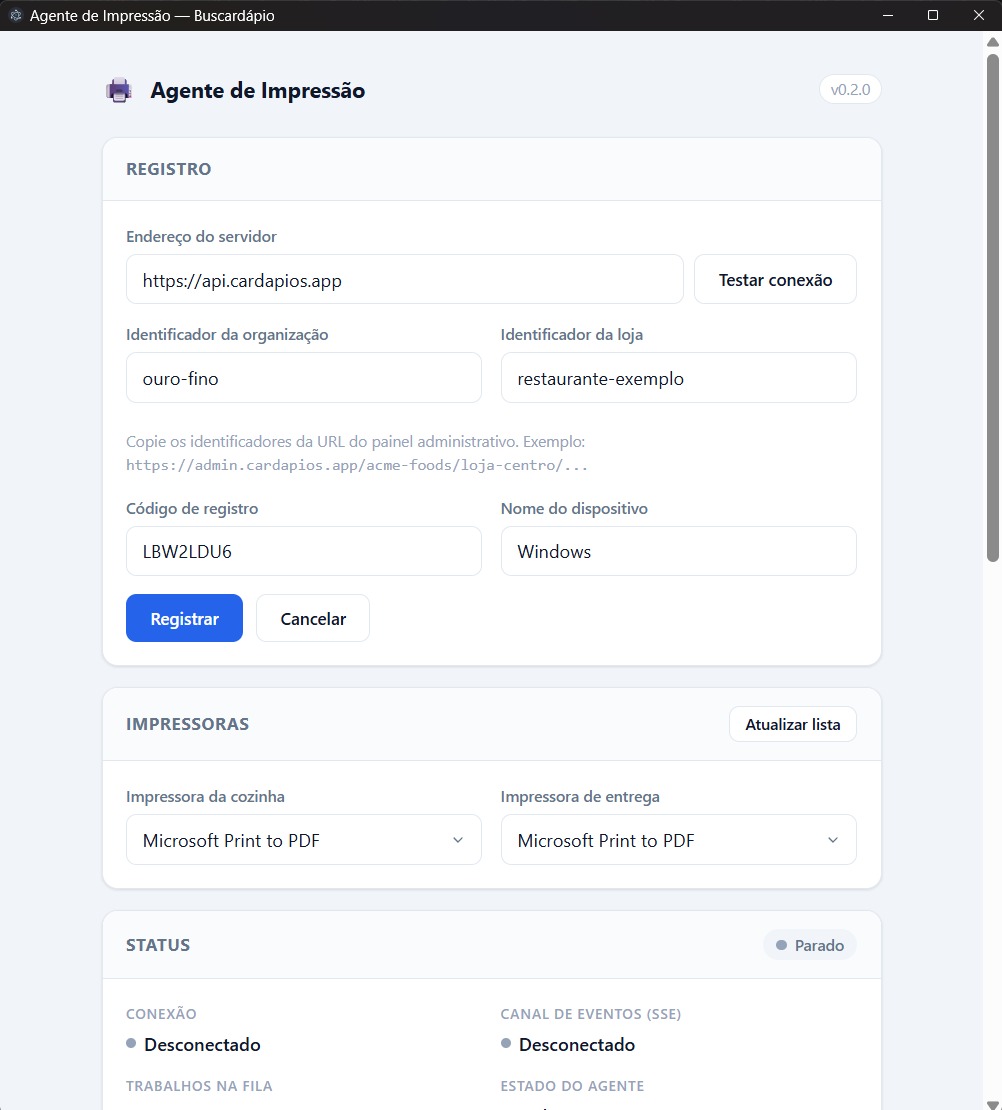Click the STATUS section heading
Viewport: 1002px width, 1110px height.
pyautogui.click(x=158, y=945)
